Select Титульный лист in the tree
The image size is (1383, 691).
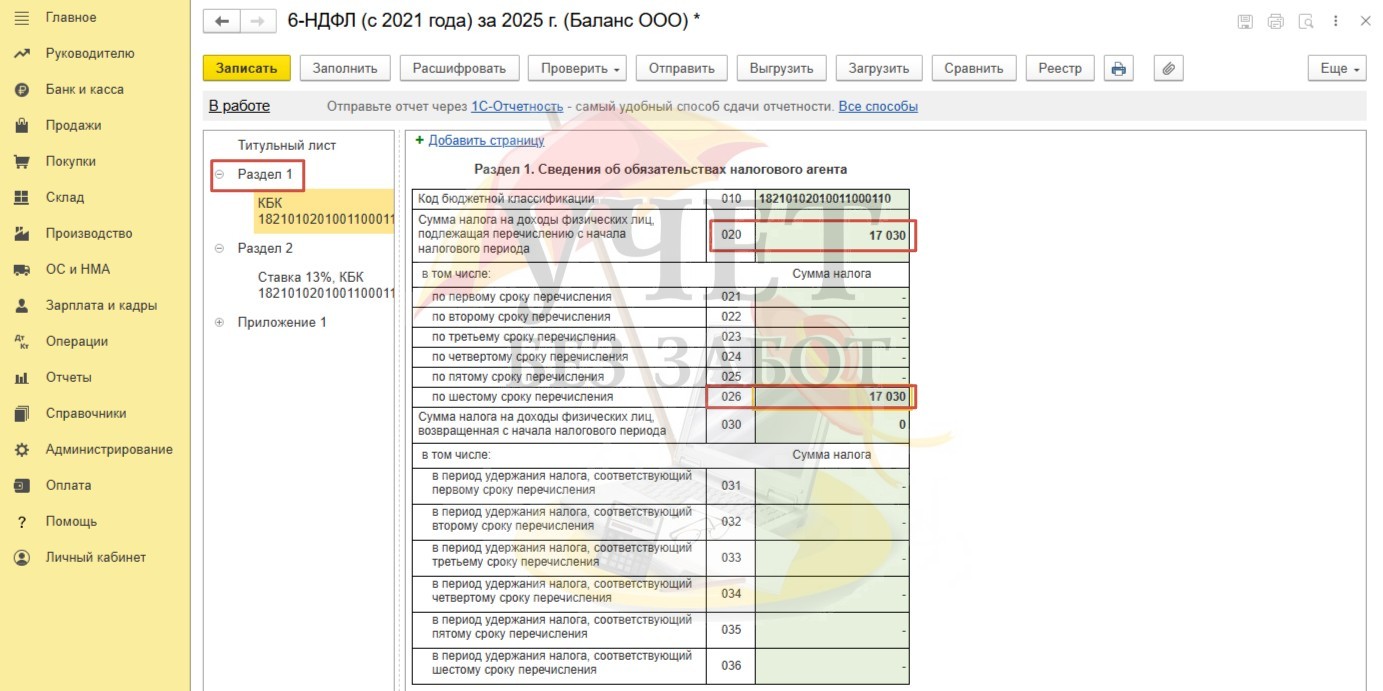point(287,145)
